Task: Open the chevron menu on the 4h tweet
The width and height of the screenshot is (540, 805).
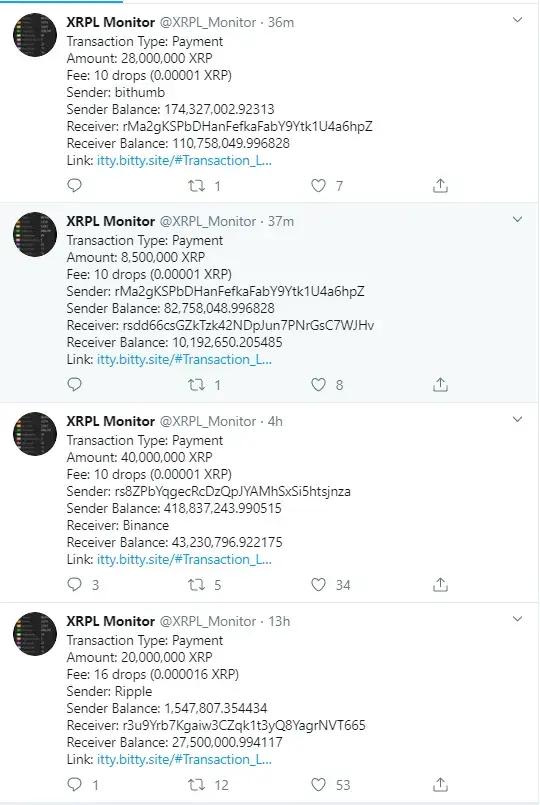Action: [517, 419]
